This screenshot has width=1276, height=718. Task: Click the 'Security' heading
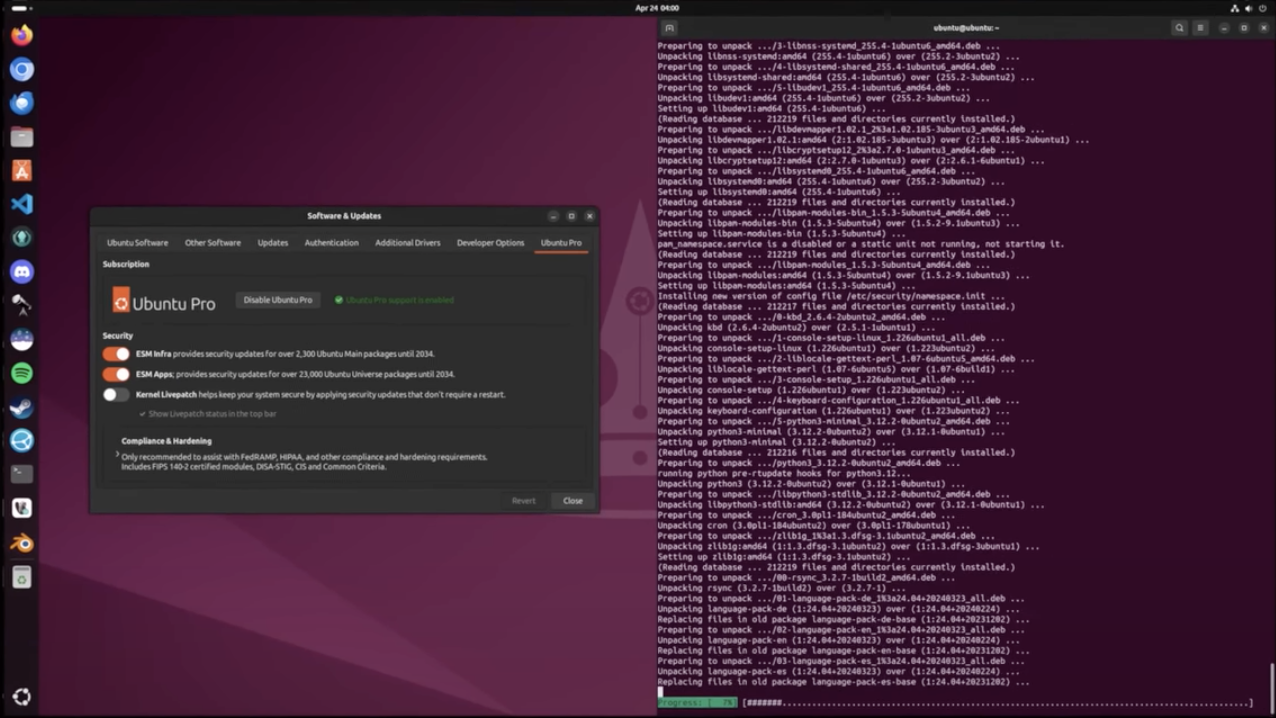(118, 336)
